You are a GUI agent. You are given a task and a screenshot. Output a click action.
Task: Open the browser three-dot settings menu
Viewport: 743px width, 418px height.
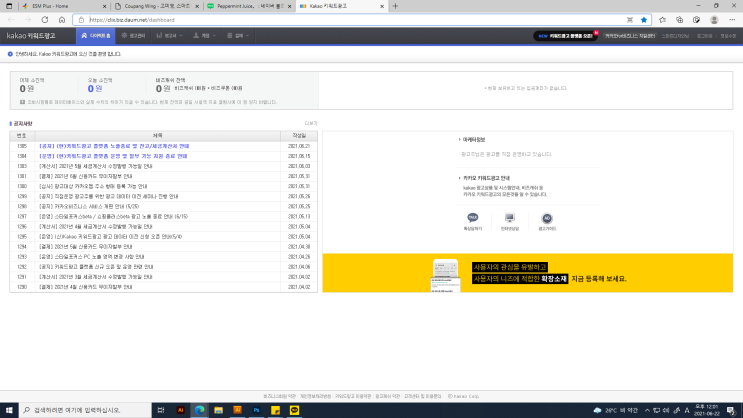[x=732, y=20]
